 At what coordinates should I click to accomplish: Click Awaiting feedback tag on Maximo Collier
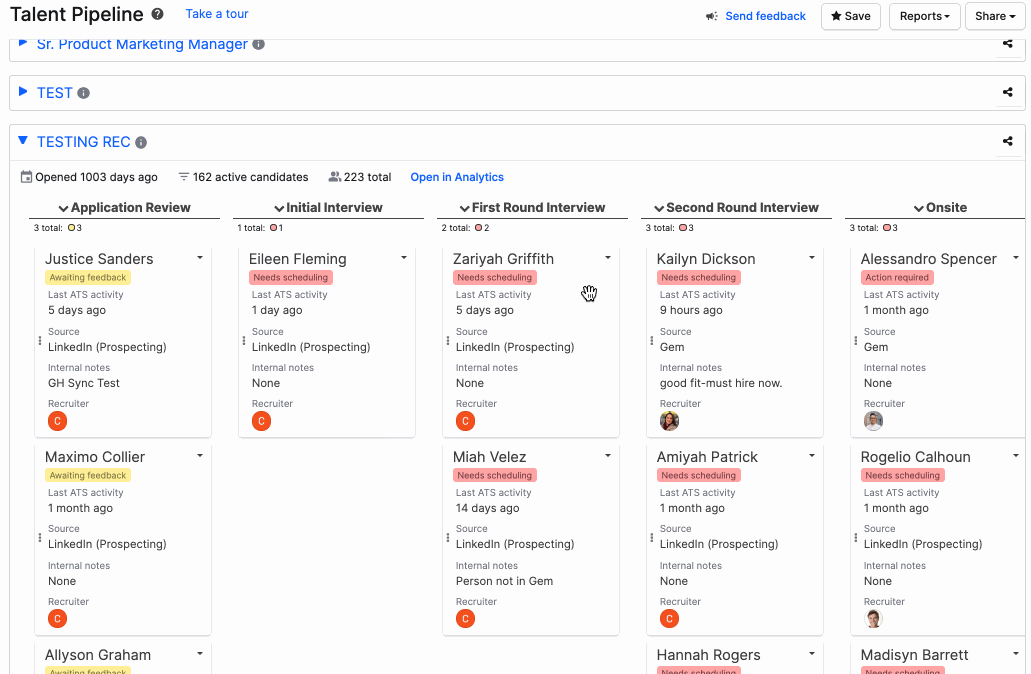point(88,476)
